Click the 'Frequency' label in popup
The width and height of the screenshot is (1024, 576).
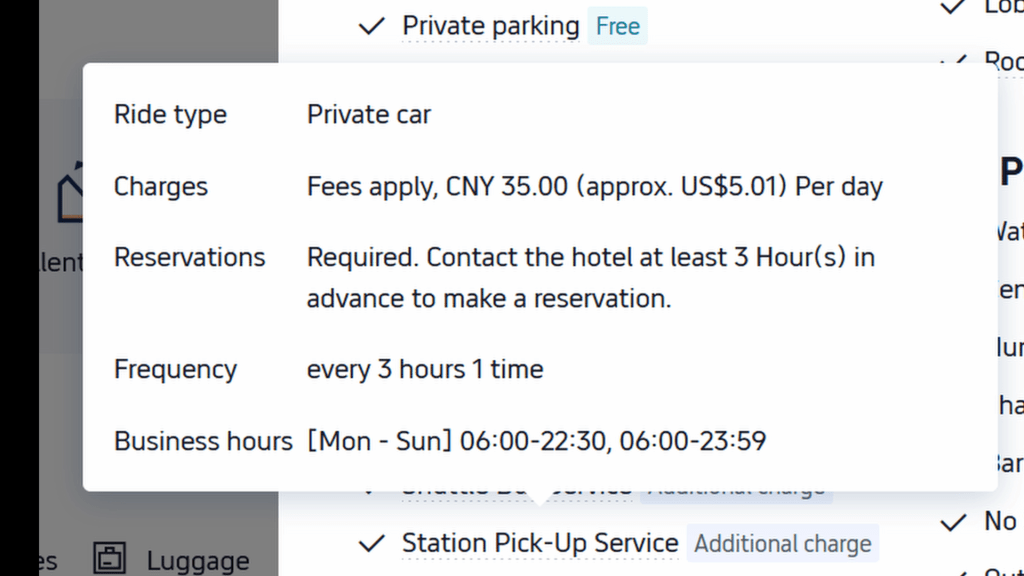175,369
